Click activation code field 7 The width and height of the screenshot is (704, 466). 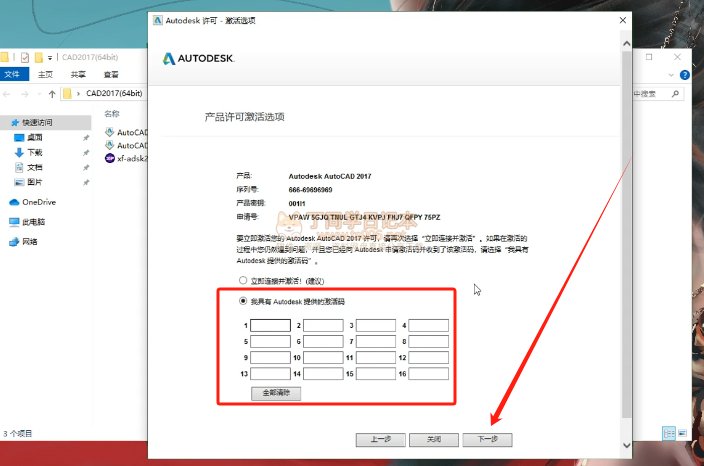[x=376, y=341]
